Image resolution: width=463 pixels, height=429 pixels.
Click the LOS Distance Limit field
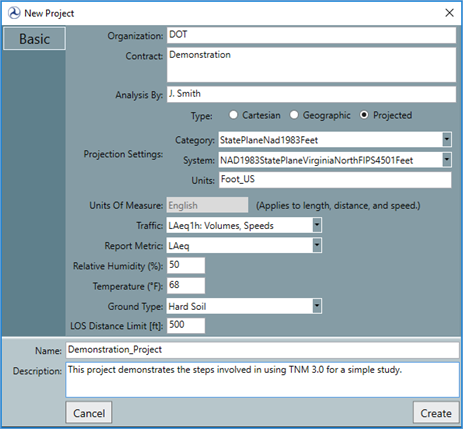(x=186, y=325)
